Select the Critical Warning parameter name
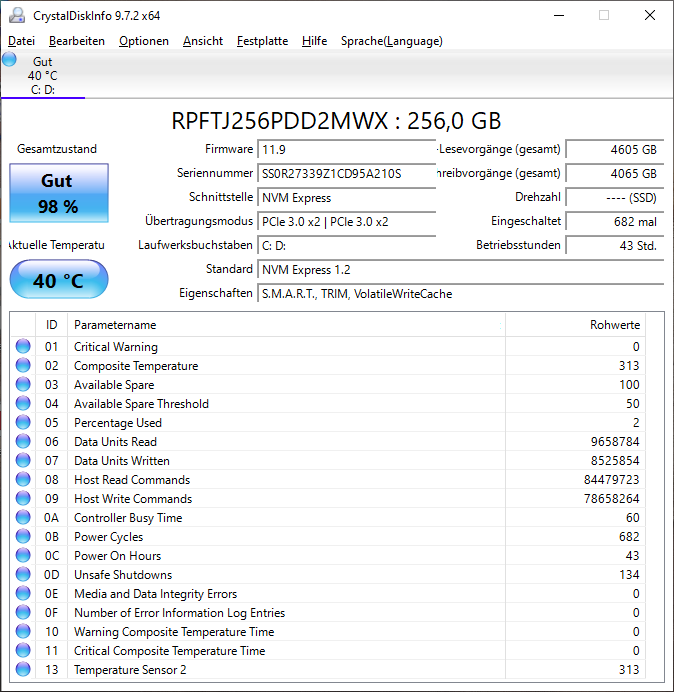The image size is (674, 692). click(116, 347)
